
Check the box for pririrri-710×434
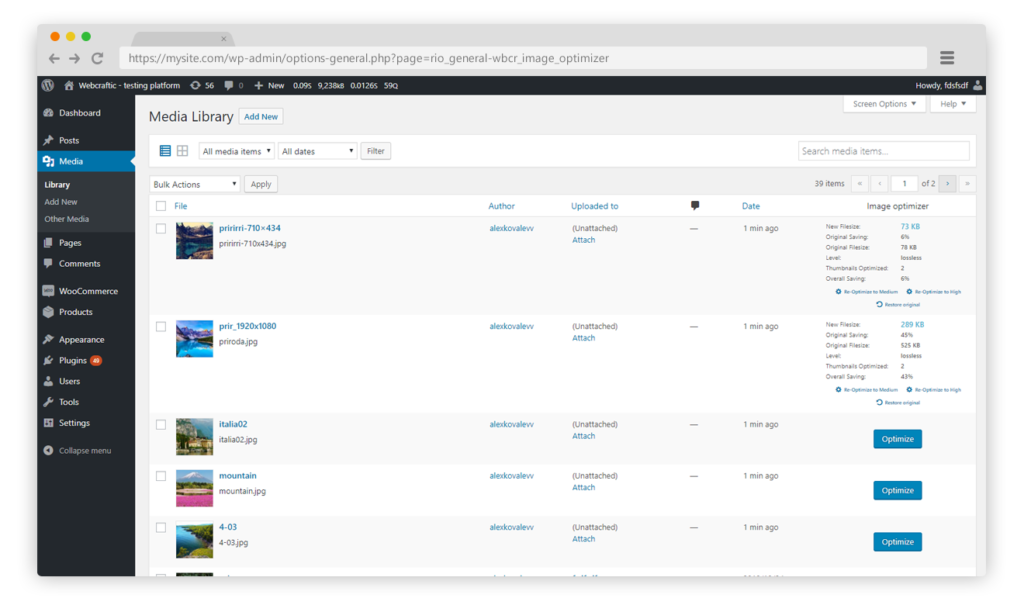(161, 229)
